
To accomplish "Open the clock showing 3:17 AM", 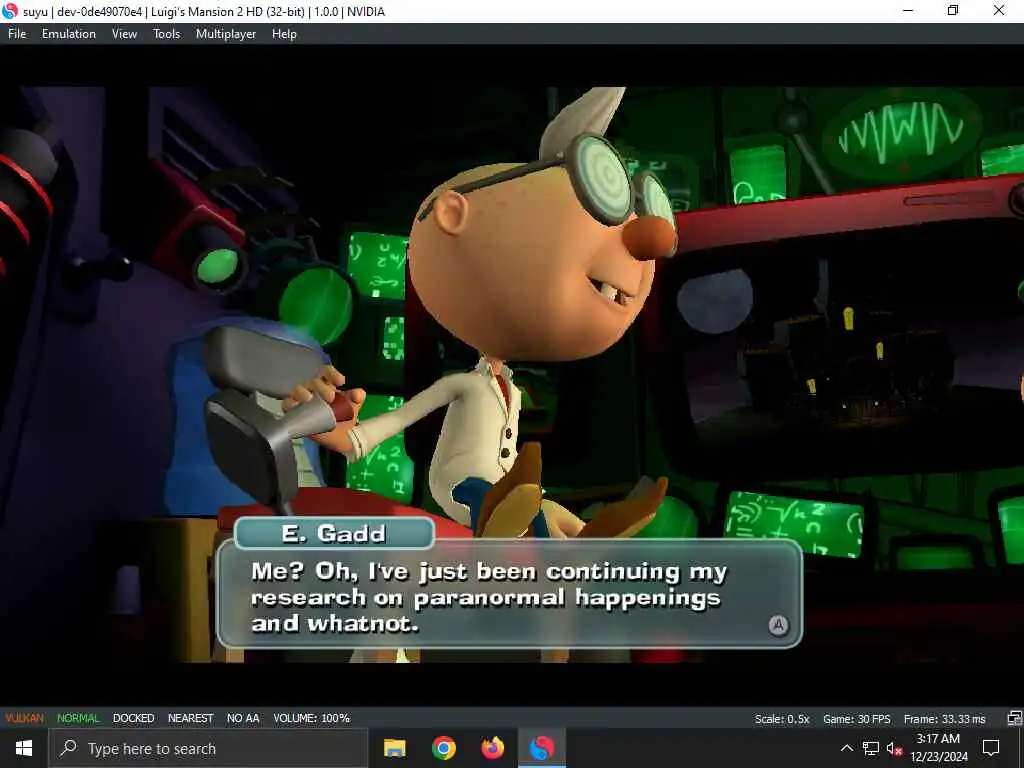I will click(938, 748).
